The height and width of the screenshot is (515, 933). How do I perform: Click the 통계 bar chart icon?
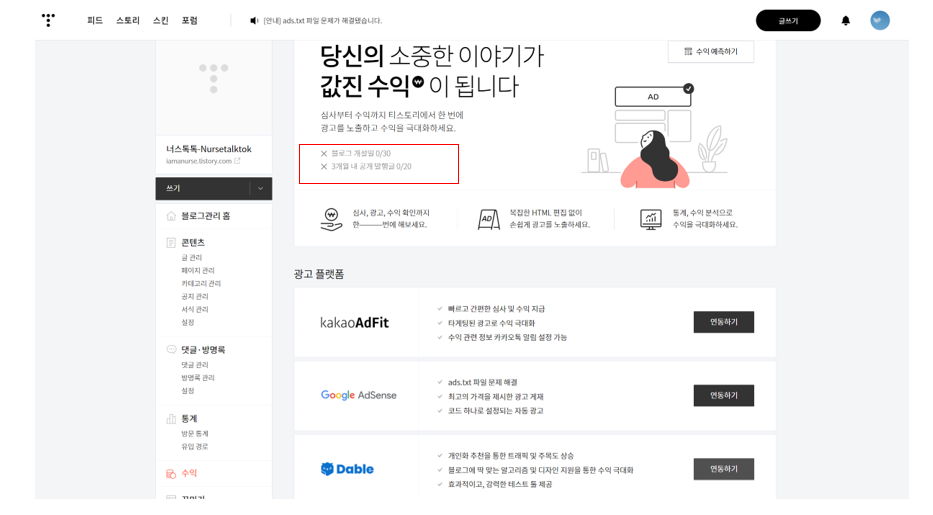point(171,419)
